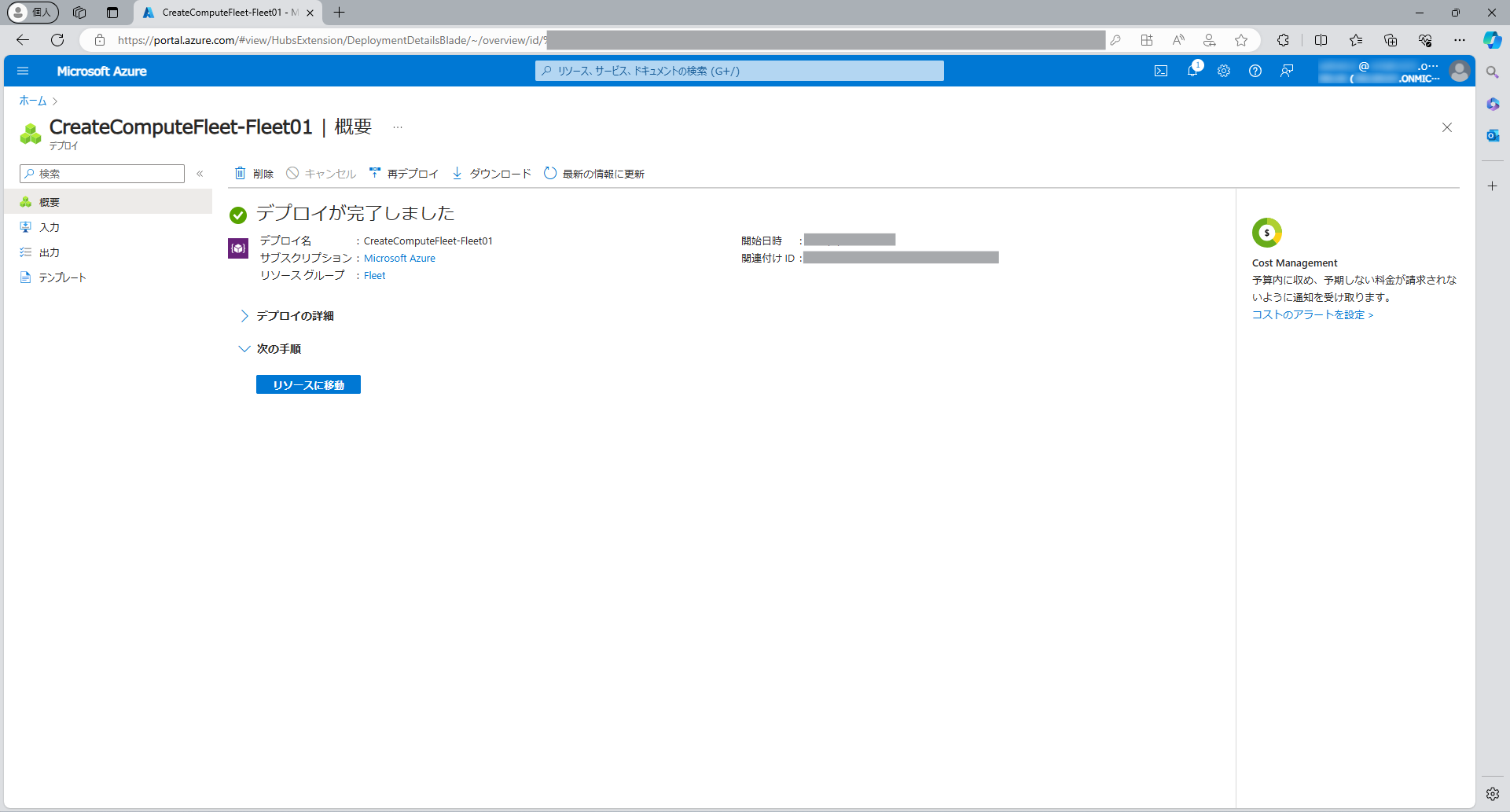
Task: Open Outlook in the Edge sidebar
Action: 1493,135
